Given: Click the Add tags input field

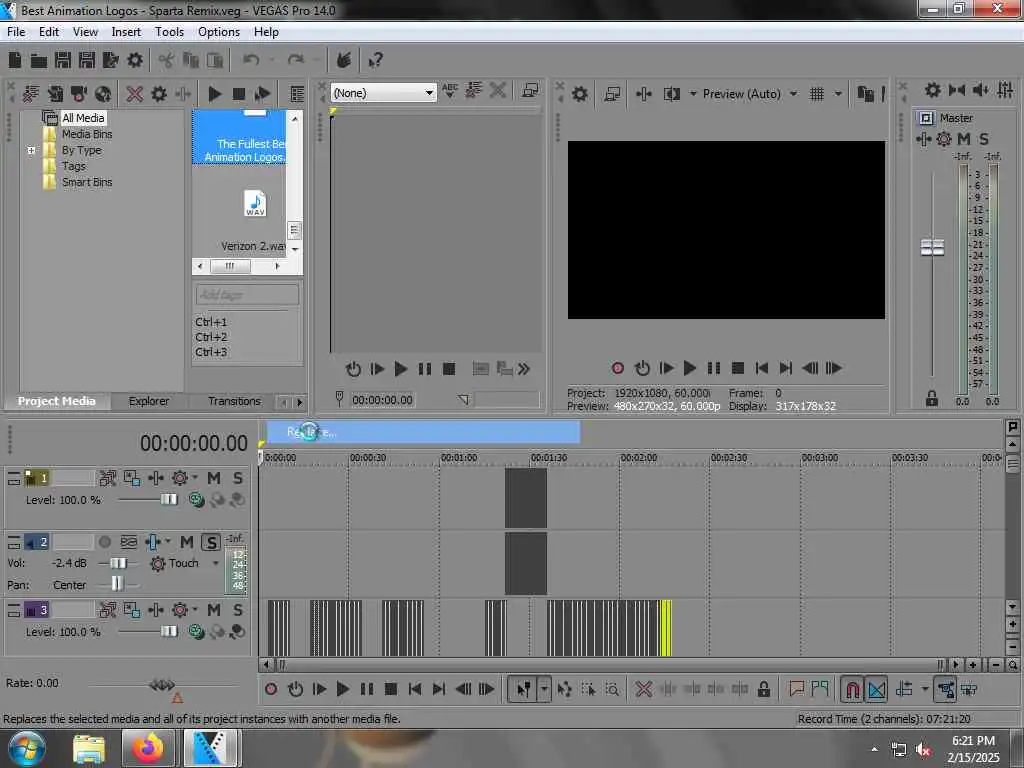Looking at the screenshot, I should click(x=247, y=295).
